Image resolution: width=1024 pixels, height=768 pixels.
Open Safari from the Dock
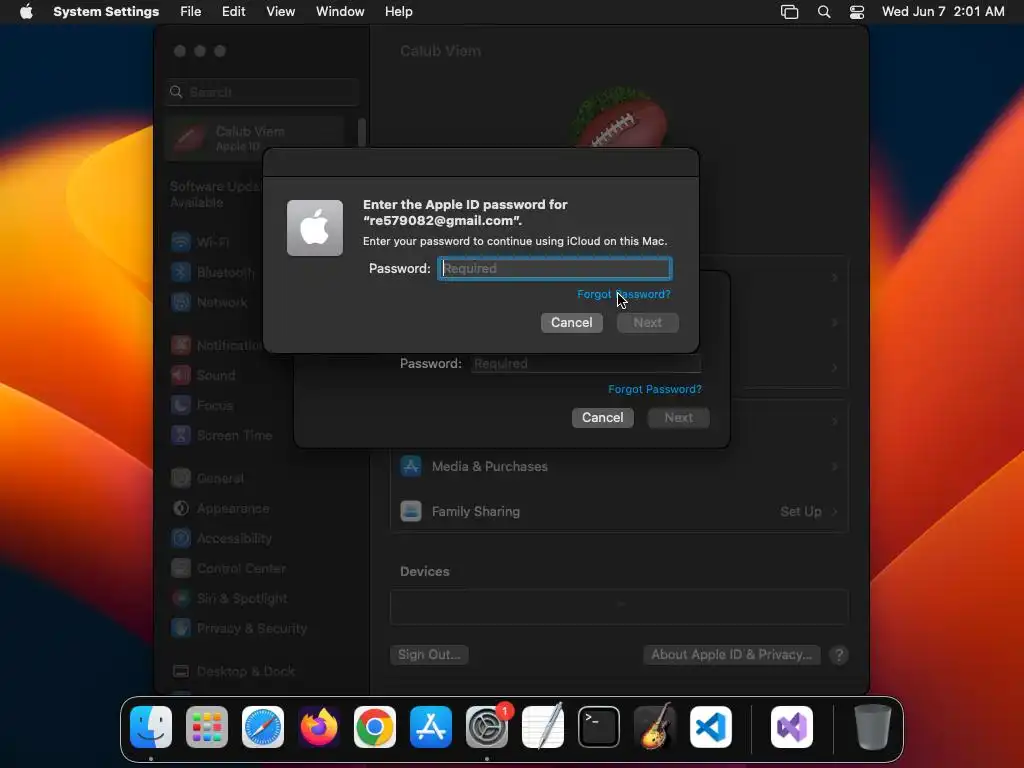[x=263, y=727]
